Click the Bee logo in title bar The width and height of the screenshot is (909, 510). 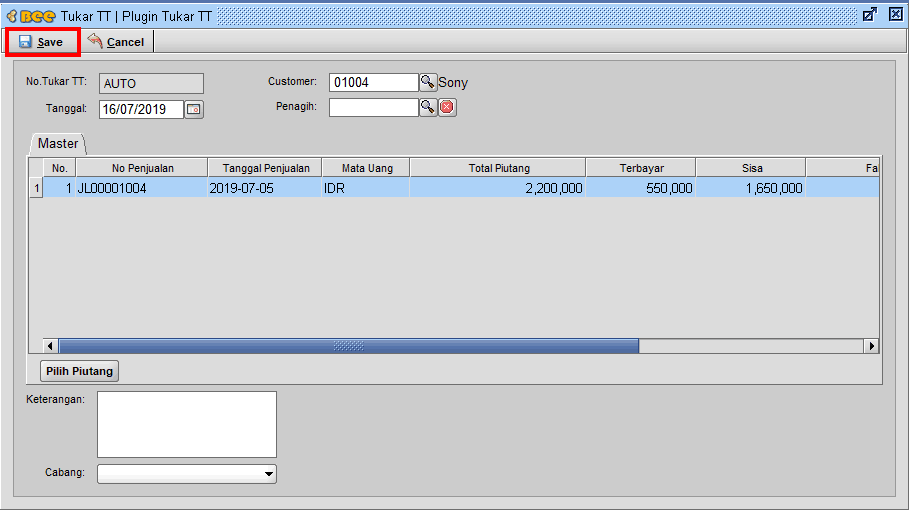click(32, 16)
